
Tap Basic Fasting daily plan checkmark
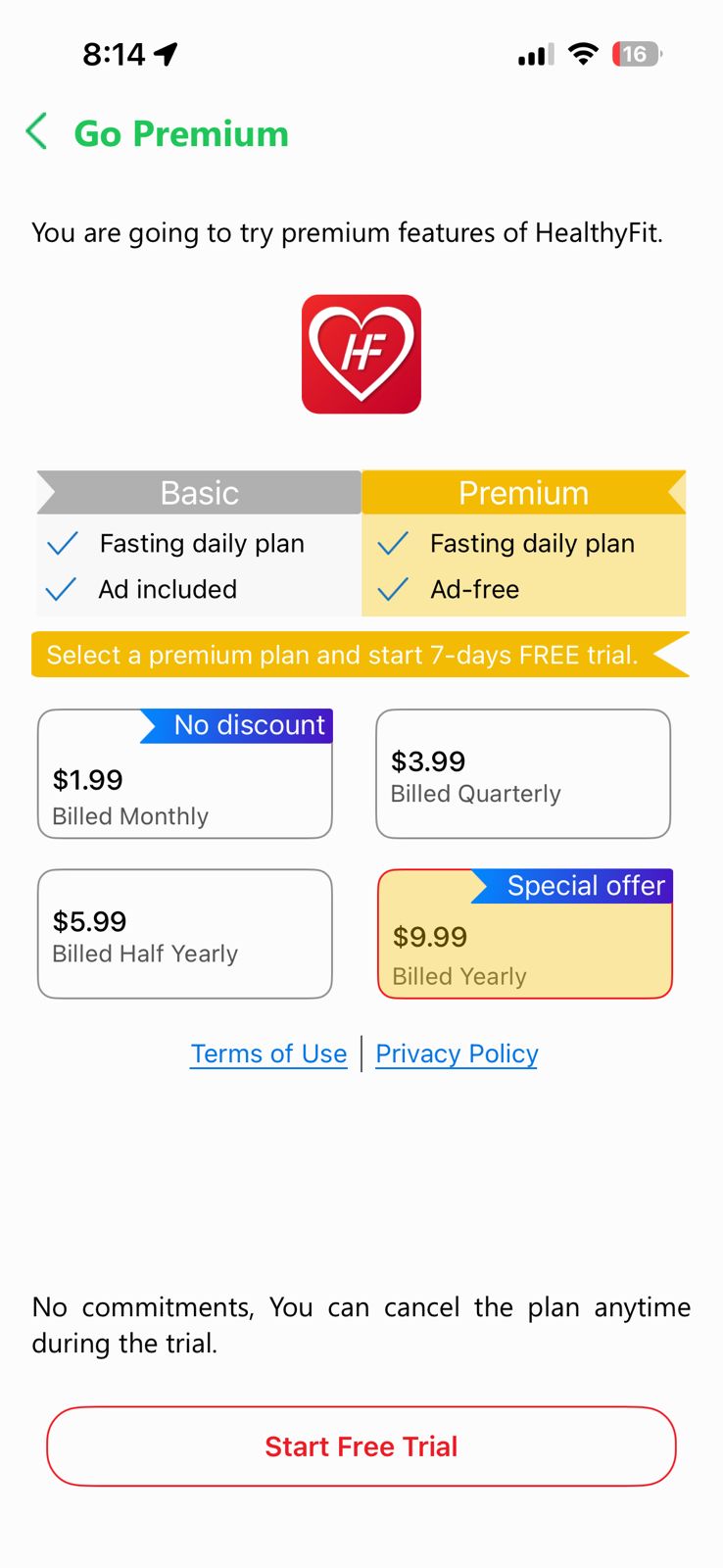62,544
